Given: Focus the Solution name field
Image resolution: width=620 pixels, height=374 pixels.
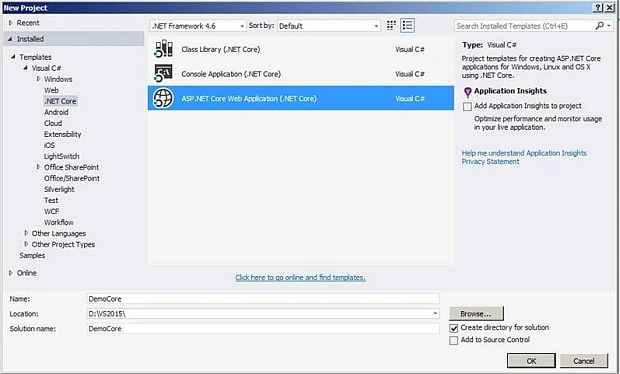Looking at the screenshot, I should pos(263,329).
